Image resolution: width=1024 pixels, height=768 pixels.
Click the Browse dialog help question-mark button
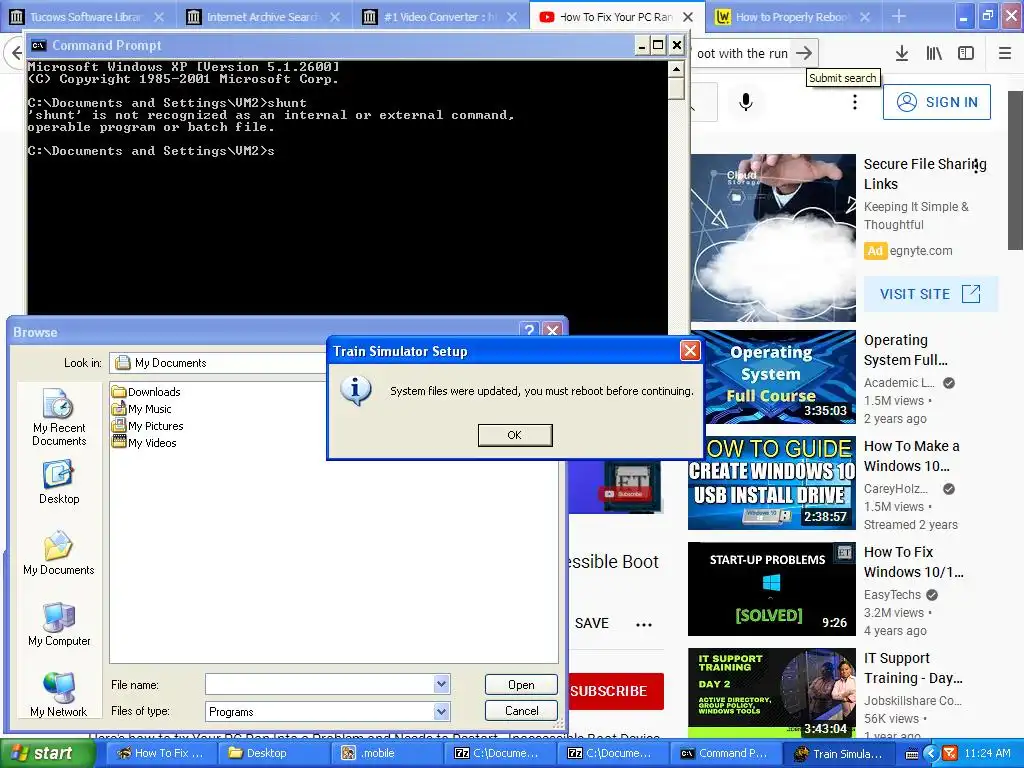coord(530,330)
